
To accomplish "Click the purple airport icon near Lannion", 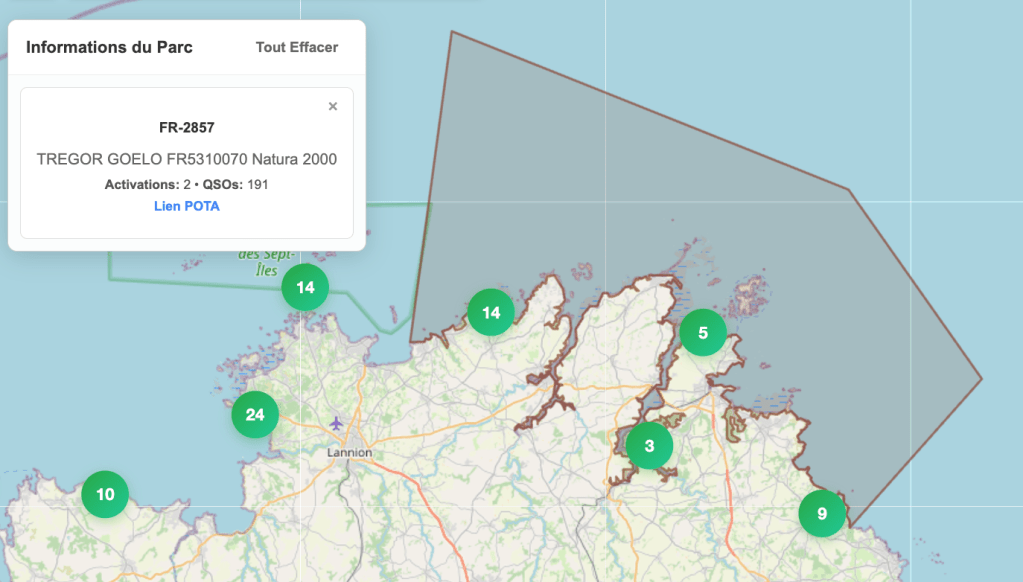I will click(x=336, y=422).
